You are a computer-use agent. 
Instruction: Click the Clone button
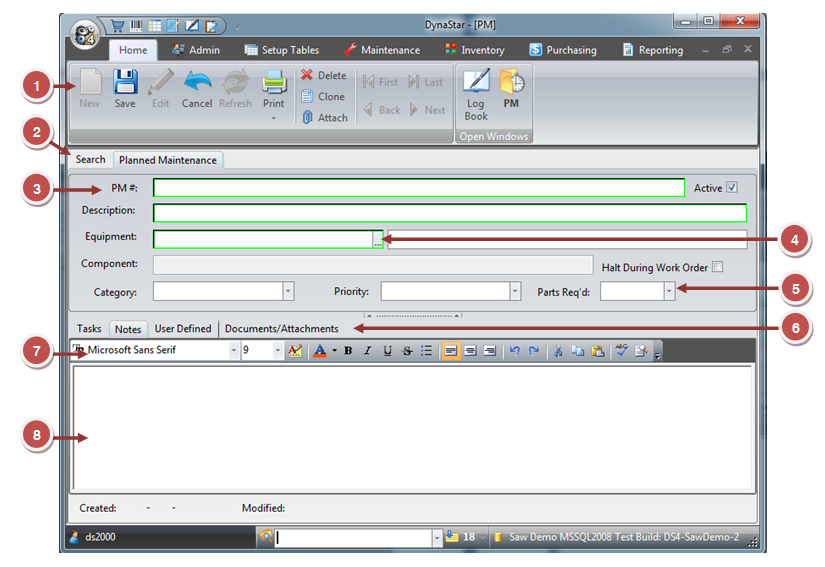324,96
